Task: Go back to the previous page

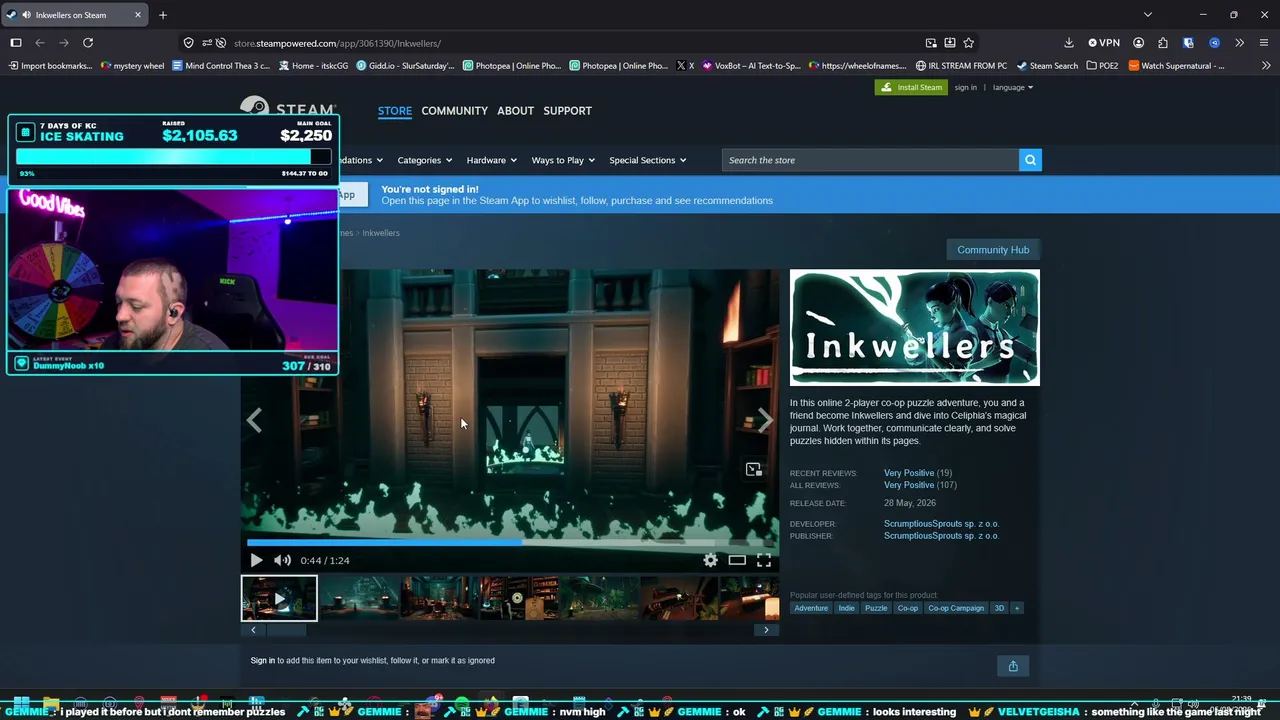Action: (40, 43)
